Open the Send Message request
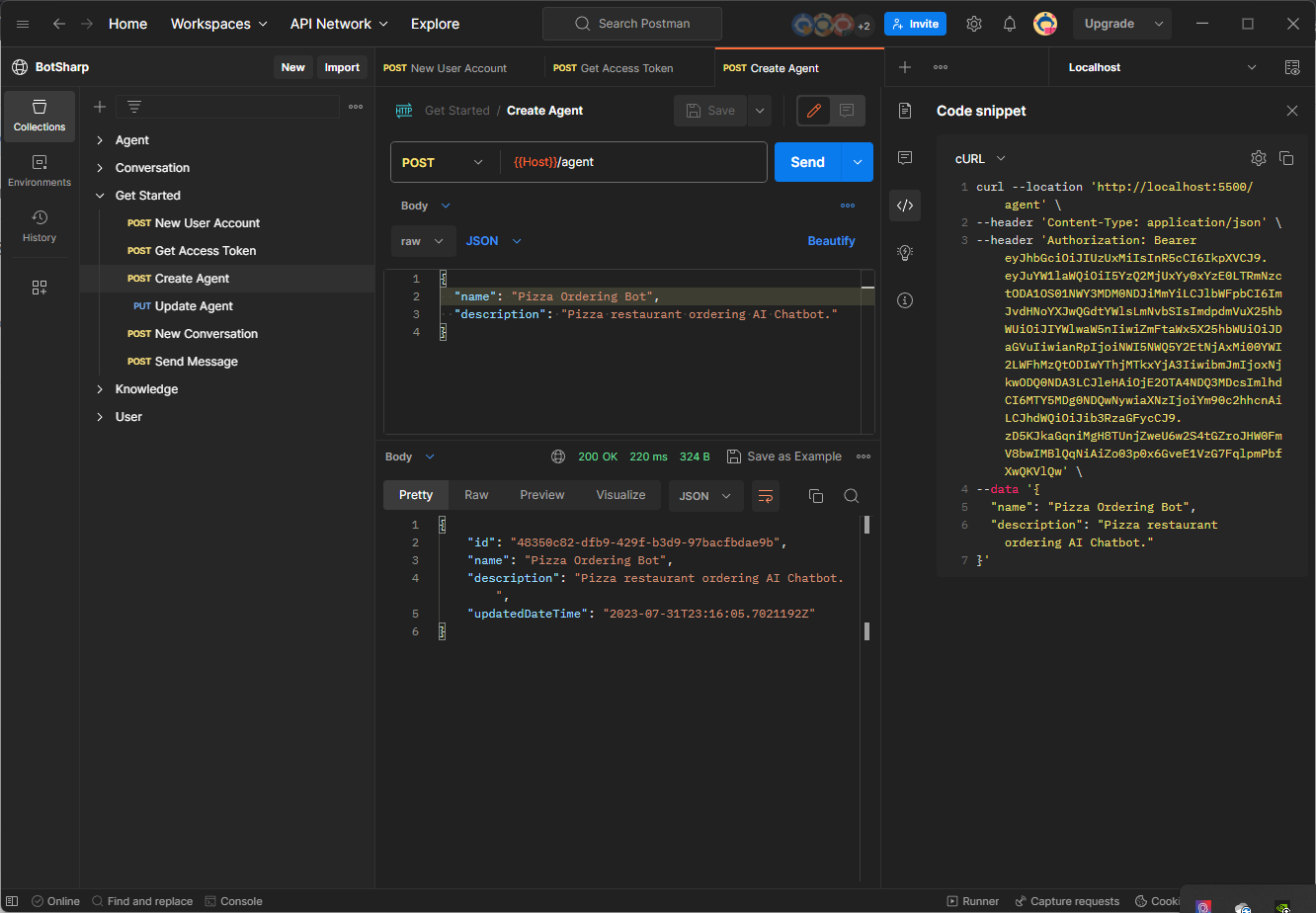Image resolution: width=1316 pixels, height=913 pixels. point(227,362)
